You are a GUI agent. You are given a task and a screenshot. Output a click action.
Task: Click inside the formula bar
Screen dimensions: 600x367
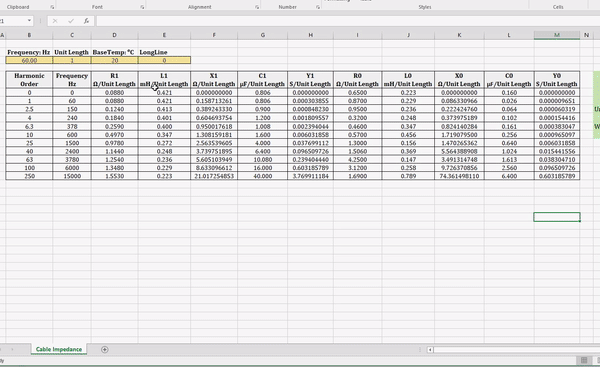(x=347, y=21)
